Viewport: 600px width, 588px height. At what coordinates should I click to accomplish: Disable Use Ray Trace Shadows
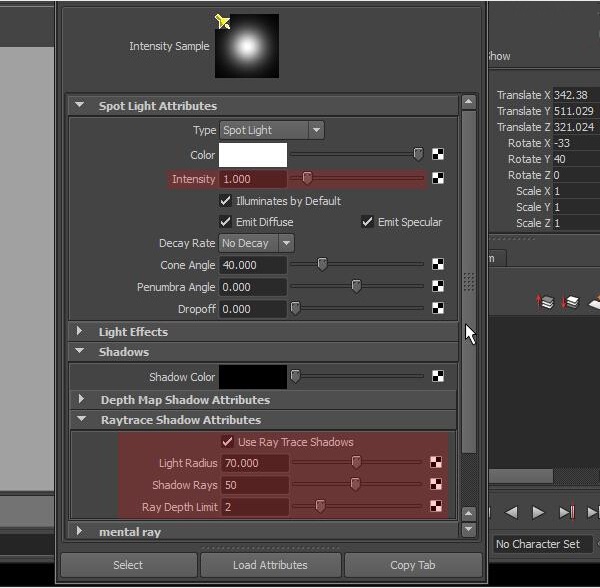[x=227, y=442]
